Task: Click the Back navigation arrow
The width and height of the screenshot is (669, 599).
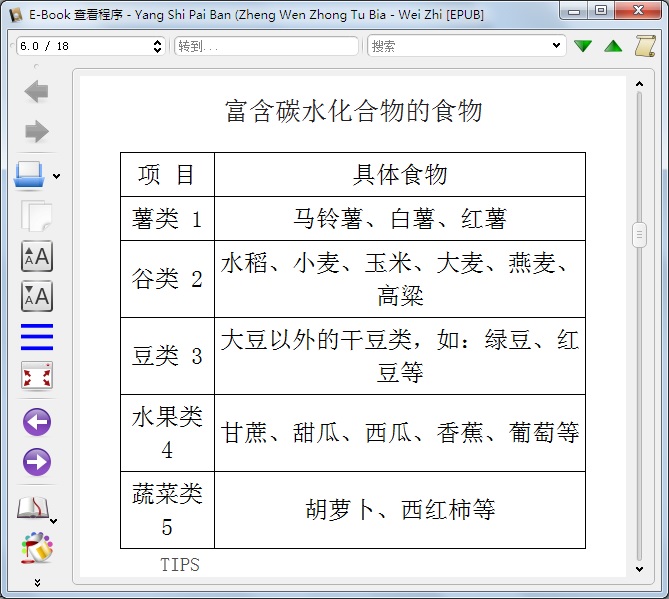Action: 37,92
